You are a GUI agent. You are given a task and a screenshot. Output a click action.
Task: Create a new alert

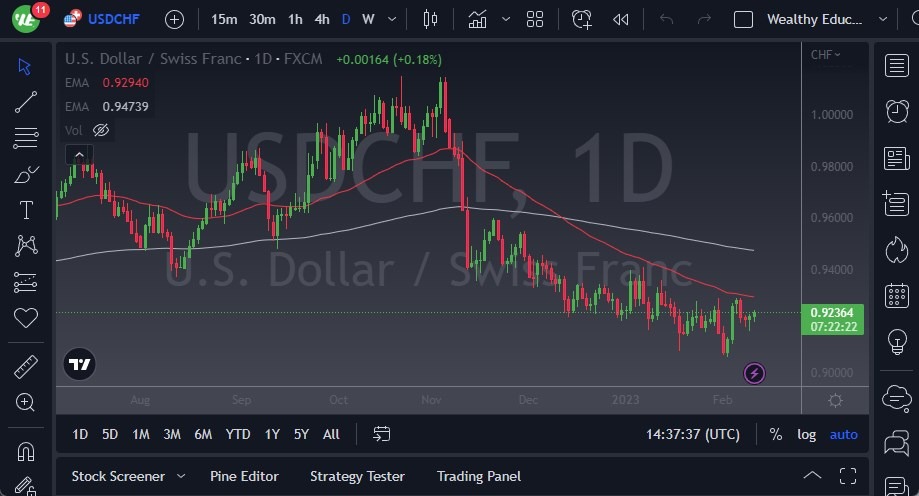(x=581, y=19)
